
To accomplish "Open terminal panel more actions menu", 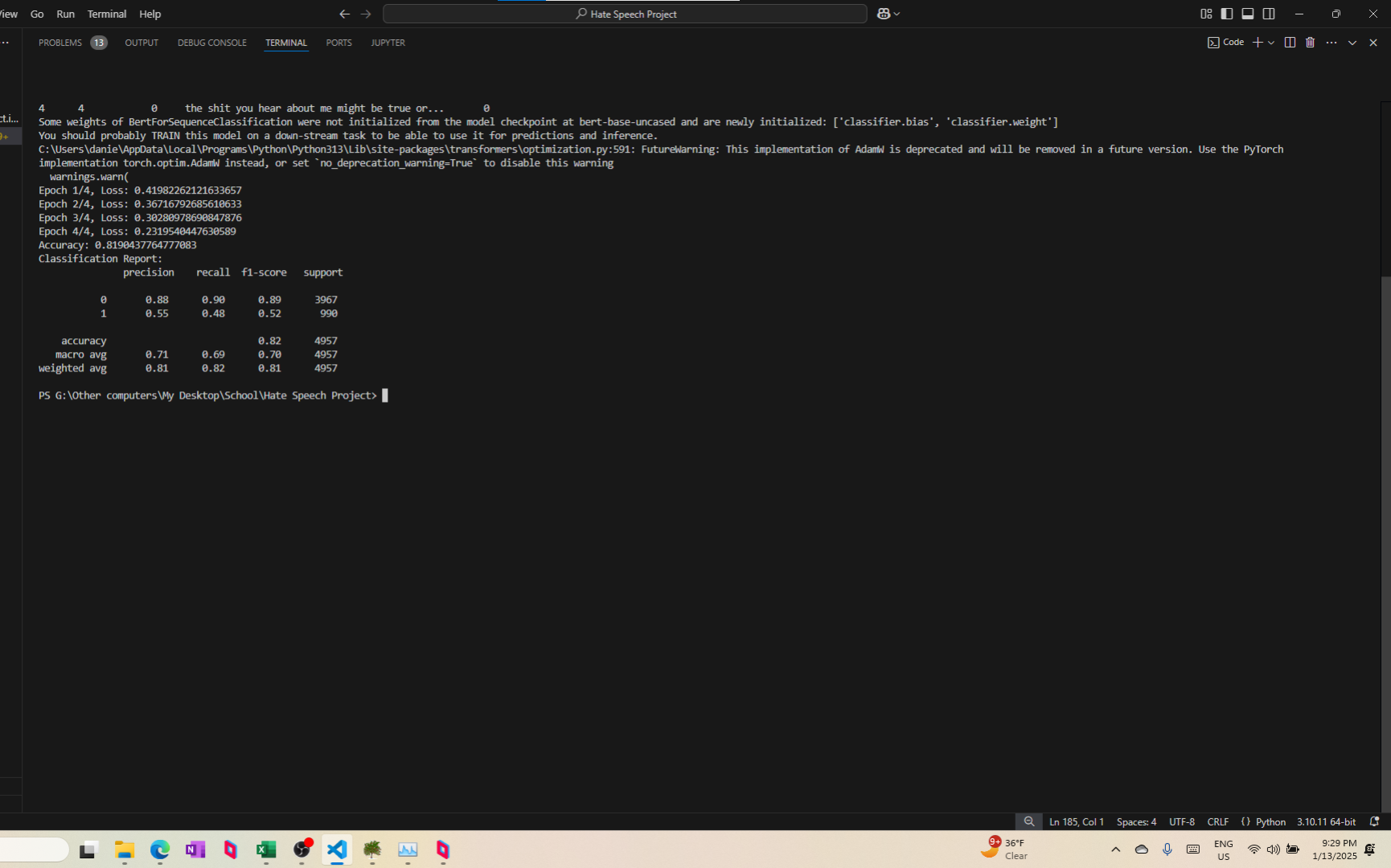I will point(1332,43).
